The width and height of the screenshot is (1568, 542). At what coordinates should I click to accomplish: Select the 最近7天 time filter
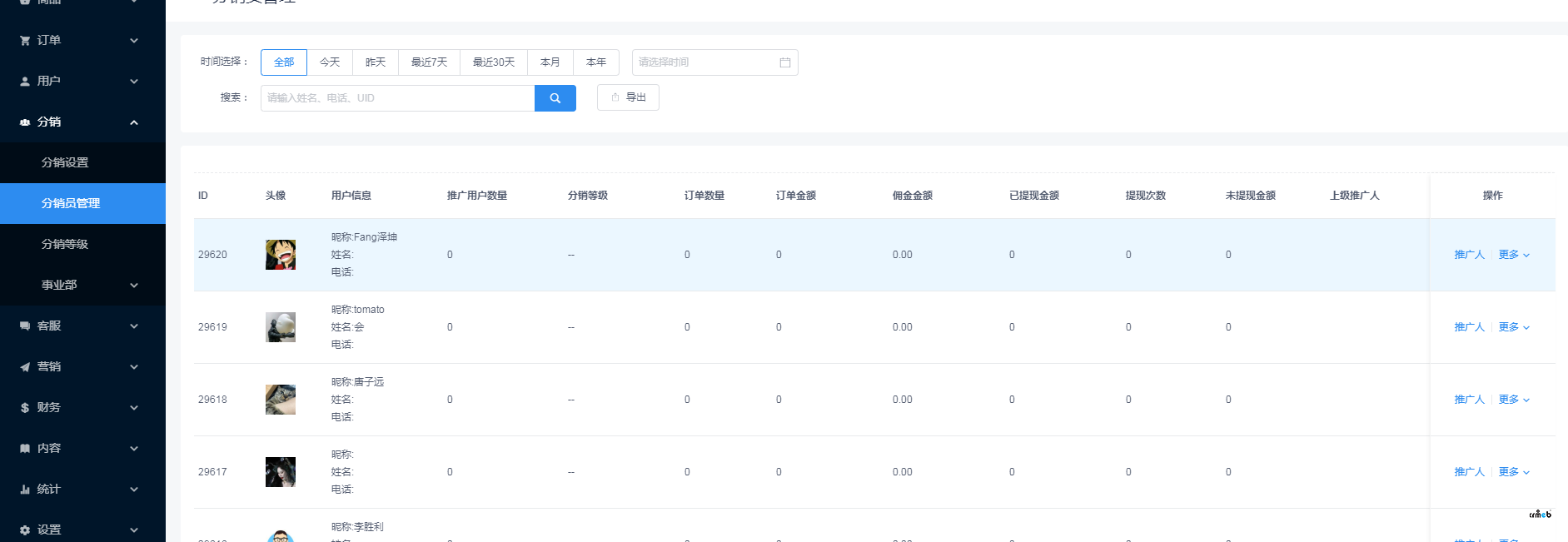(429, 62)
